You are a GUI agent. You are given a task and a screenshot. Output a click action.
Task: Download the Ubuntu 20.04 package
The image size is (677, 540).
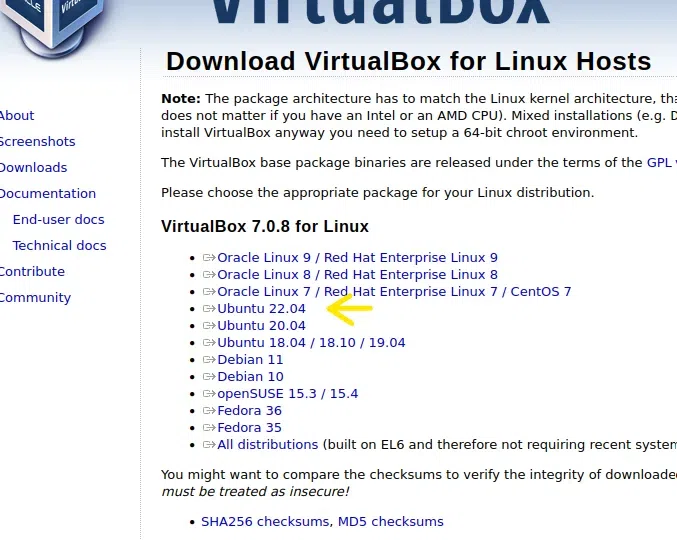click(261, 325)
